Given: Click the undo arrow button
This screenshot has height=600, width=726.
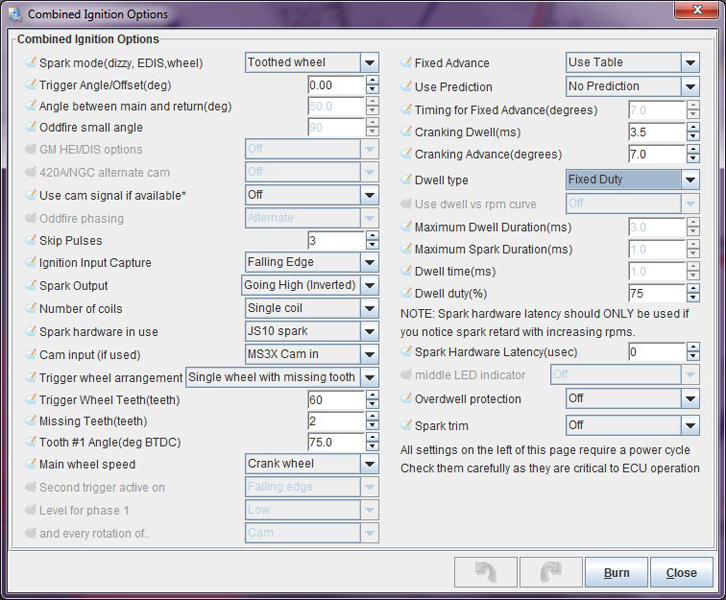Looking at the screenshot, I should (484, 572).
